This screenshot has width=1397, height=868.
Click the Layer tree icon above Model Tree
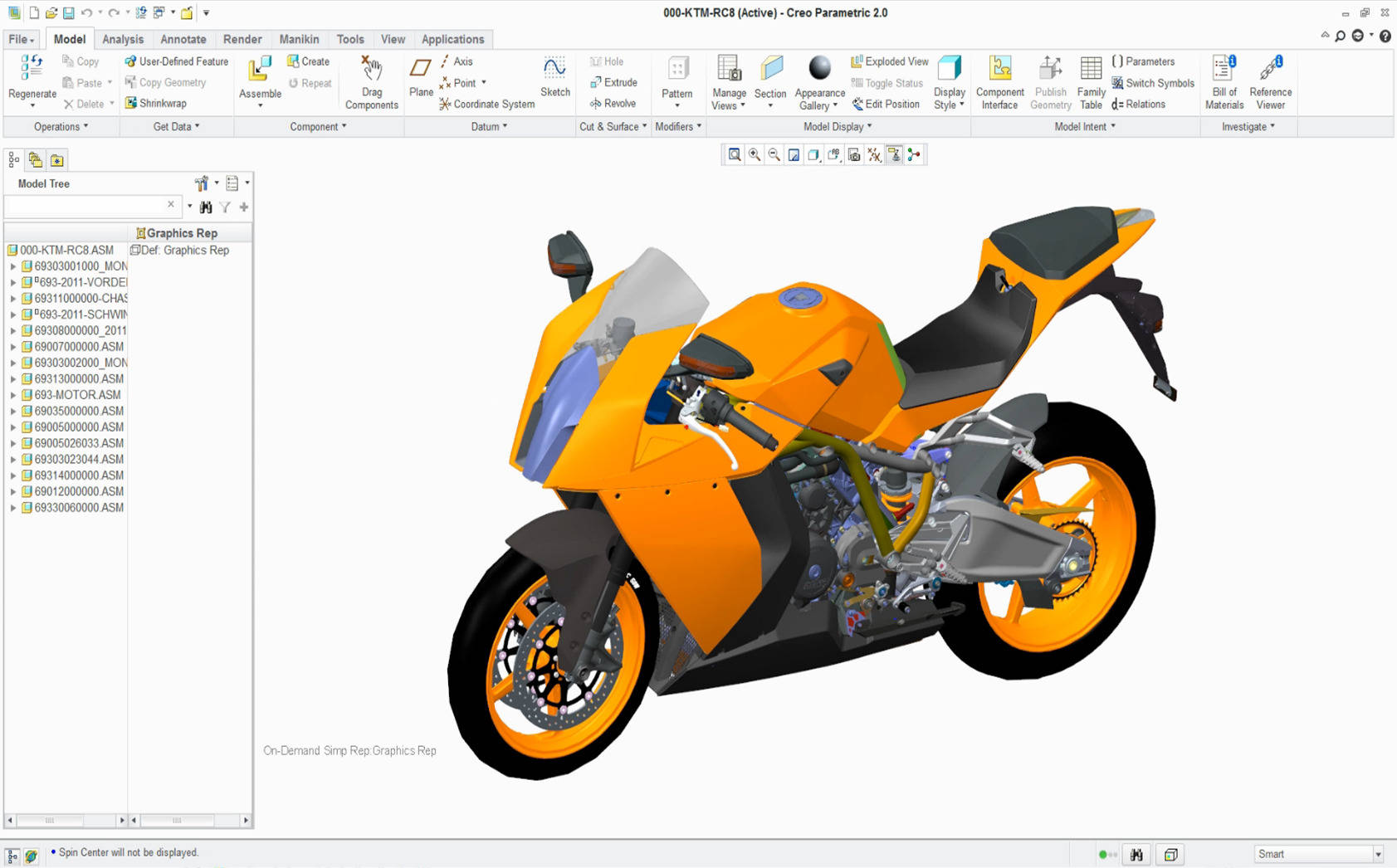(x=36, y=160)
